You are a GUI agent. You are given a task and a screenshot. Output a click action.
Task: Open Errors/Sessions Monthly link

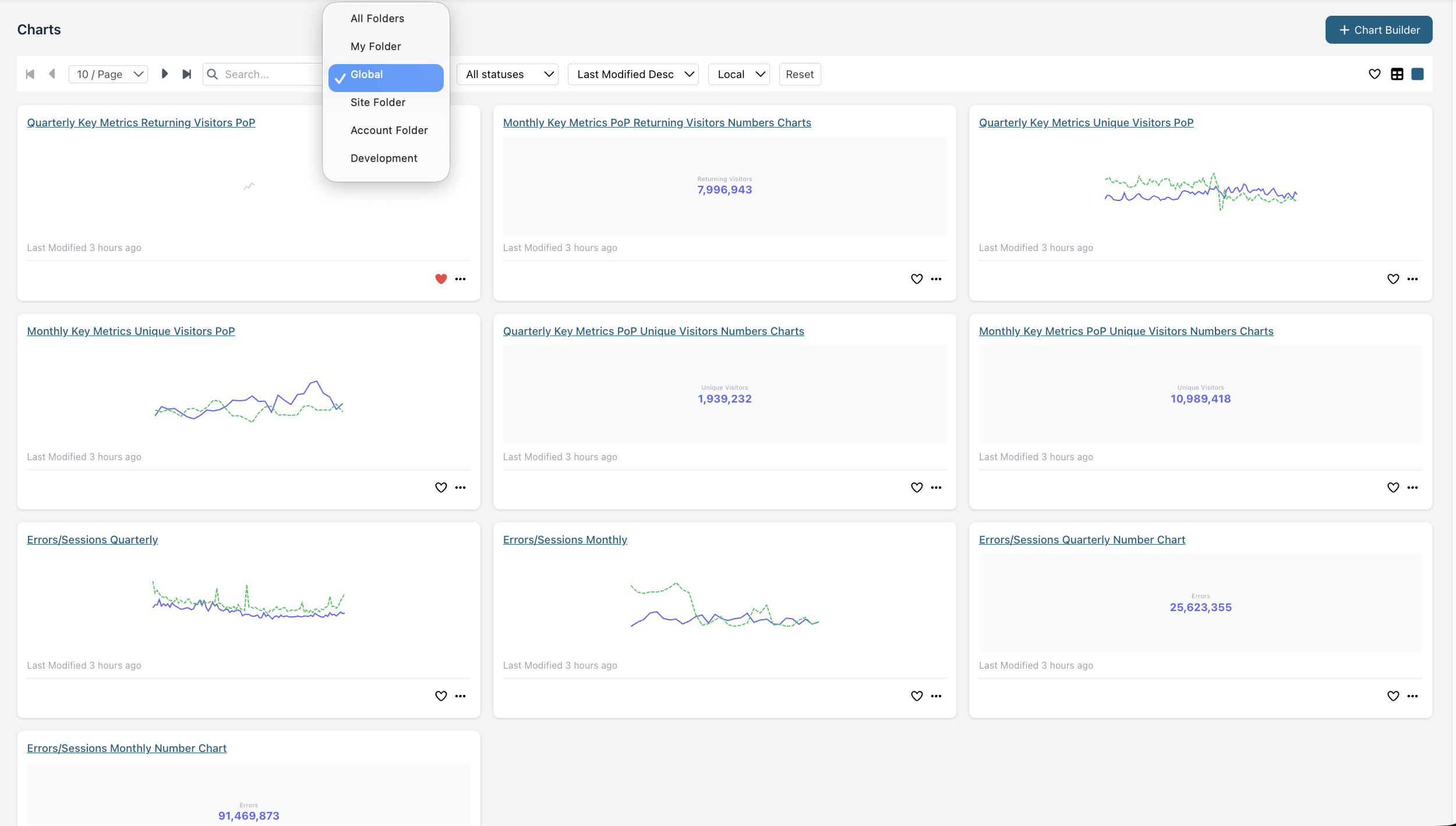pos(565,540)
